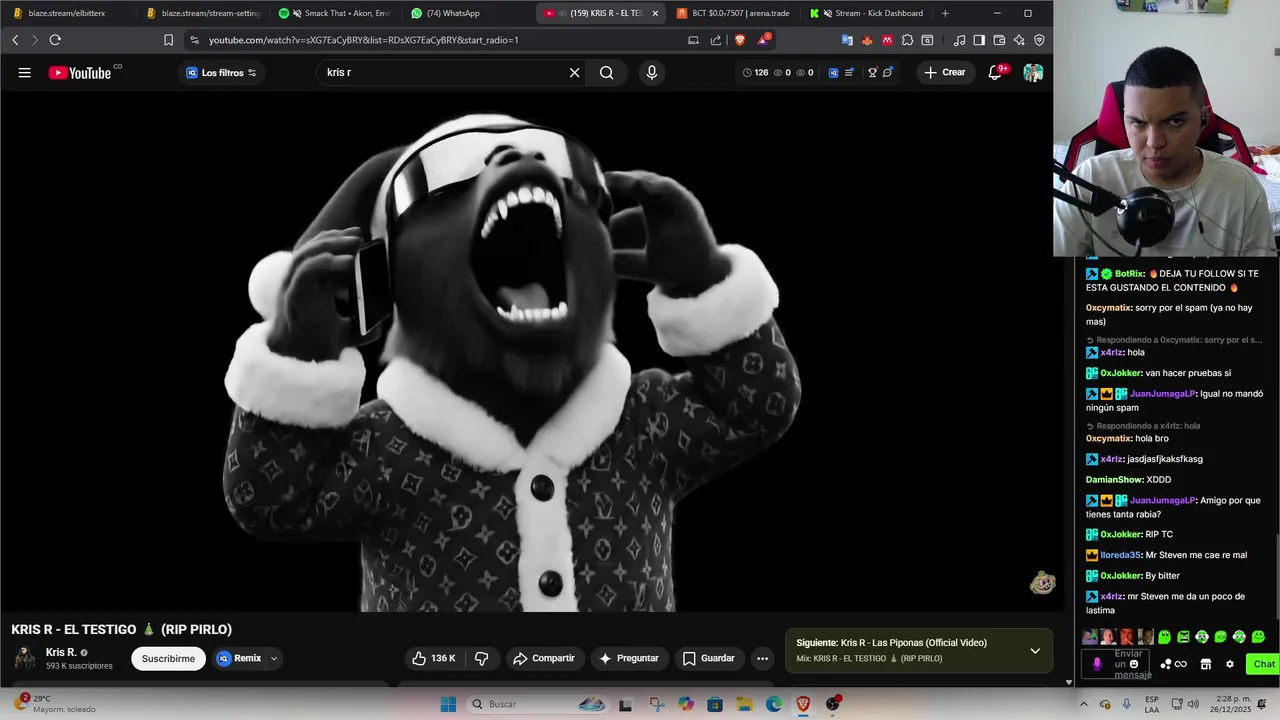Switch to the blaze.stream/elbitterx tab
The height and width of the screenshot is (720, 1280).
[67, 13]
